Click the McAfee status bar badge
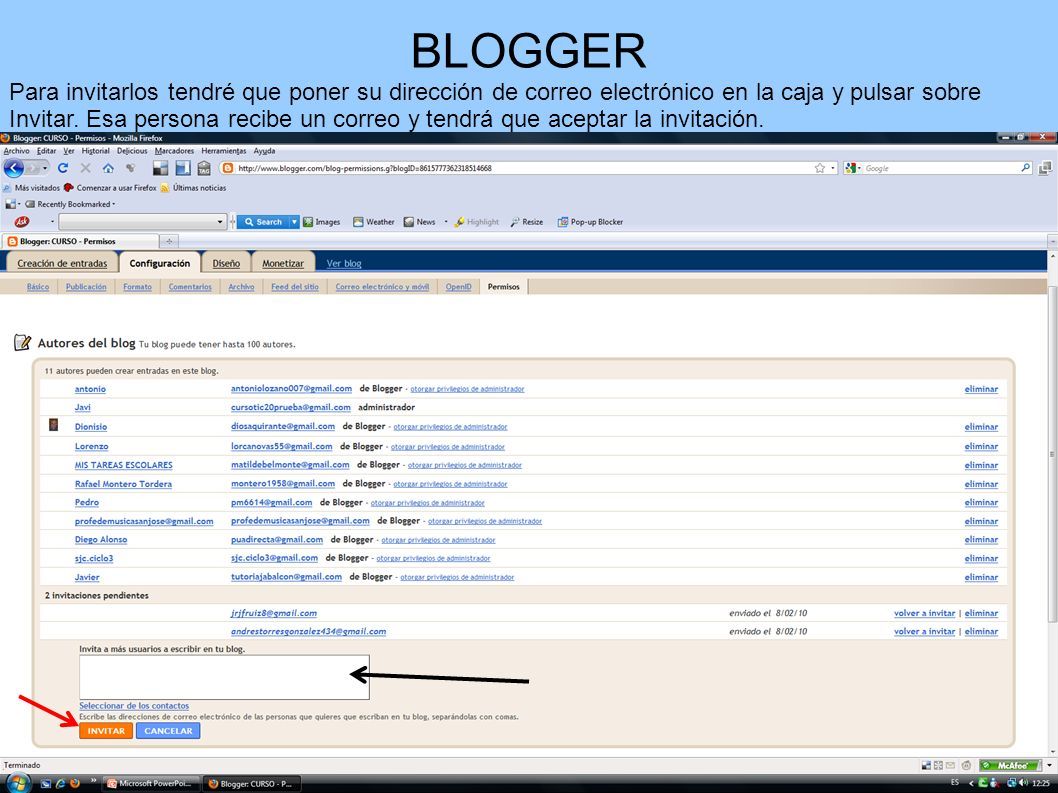This screenshot has width=1058, height=793. point(1011,765)
